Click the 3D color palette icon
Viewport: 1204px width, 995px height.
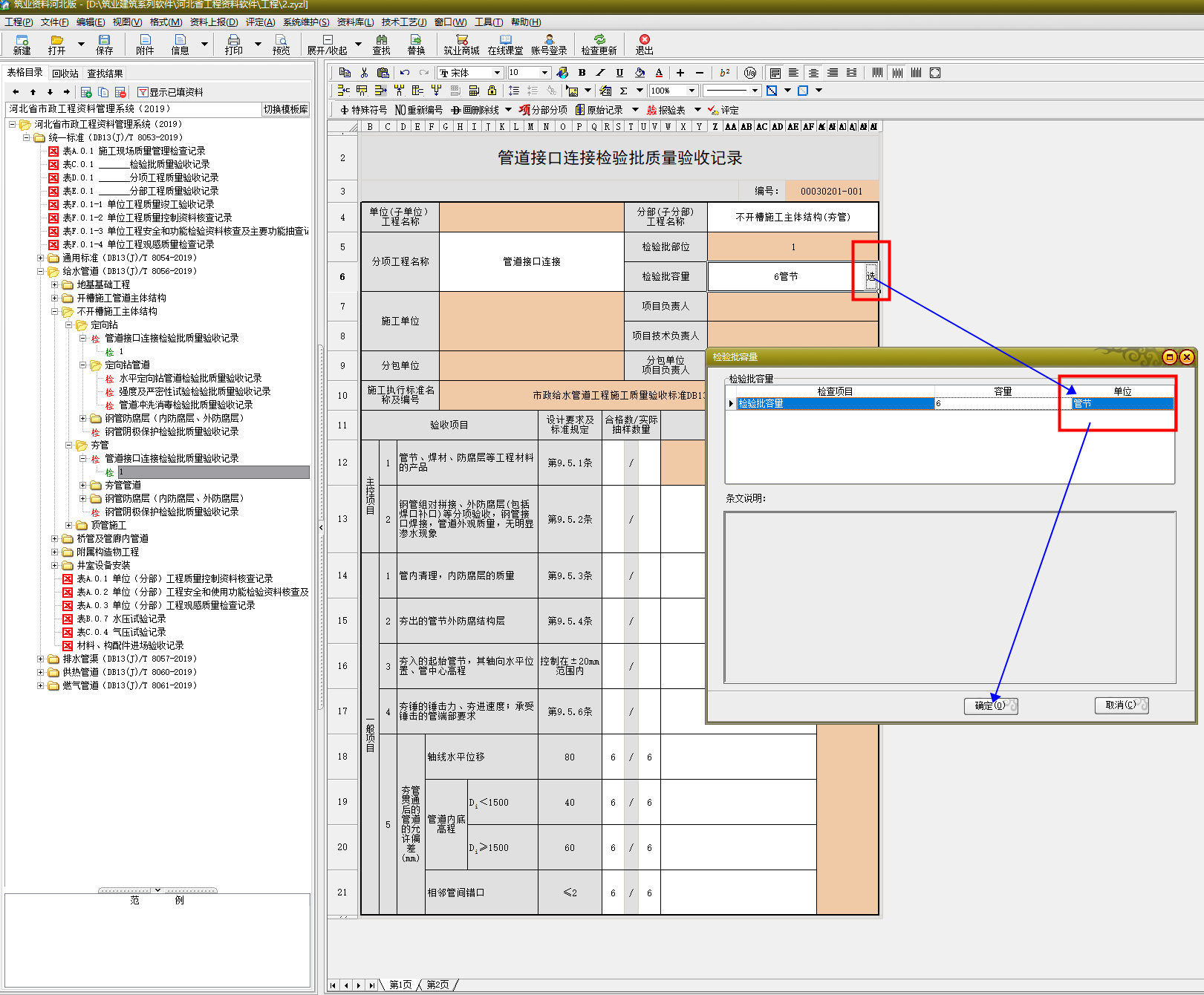coord(562,73)
